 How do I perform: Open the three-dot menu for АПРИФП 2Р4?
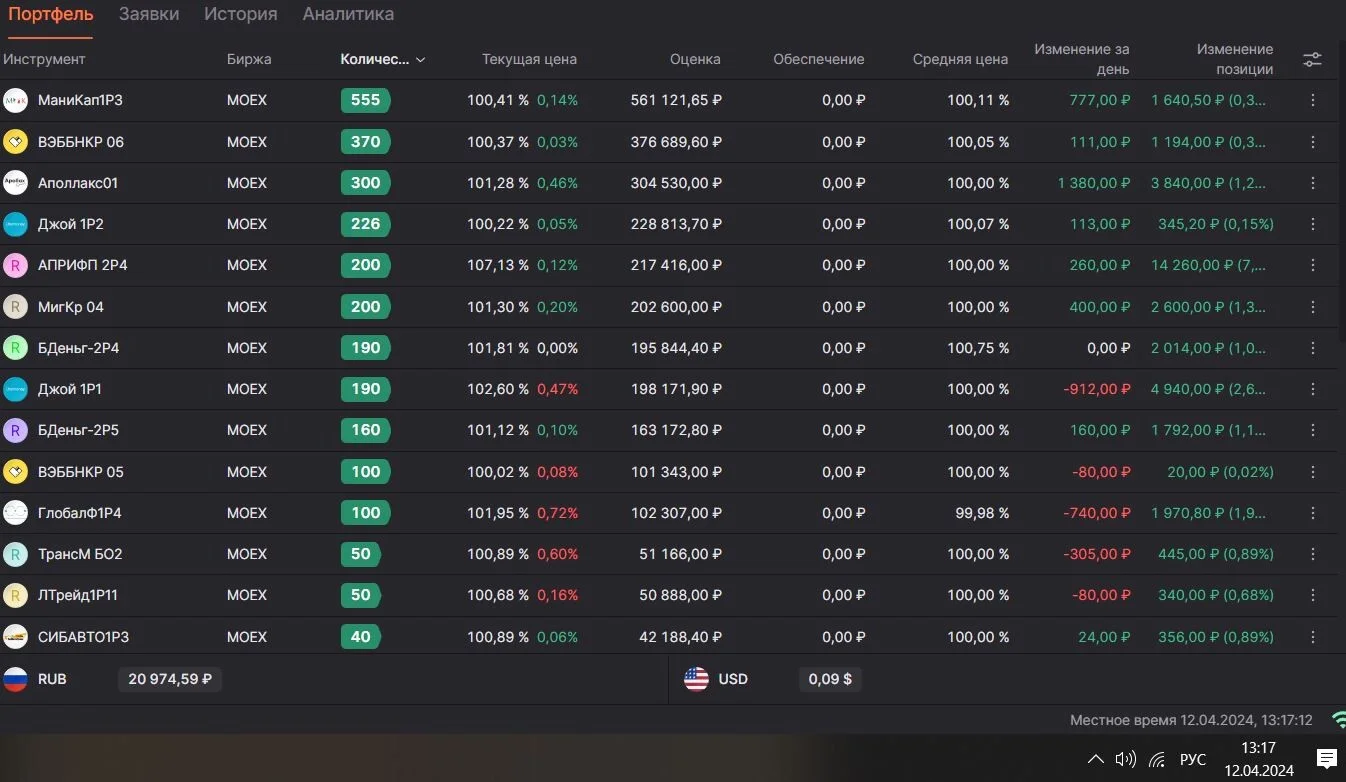click(x=1313, y=265)
